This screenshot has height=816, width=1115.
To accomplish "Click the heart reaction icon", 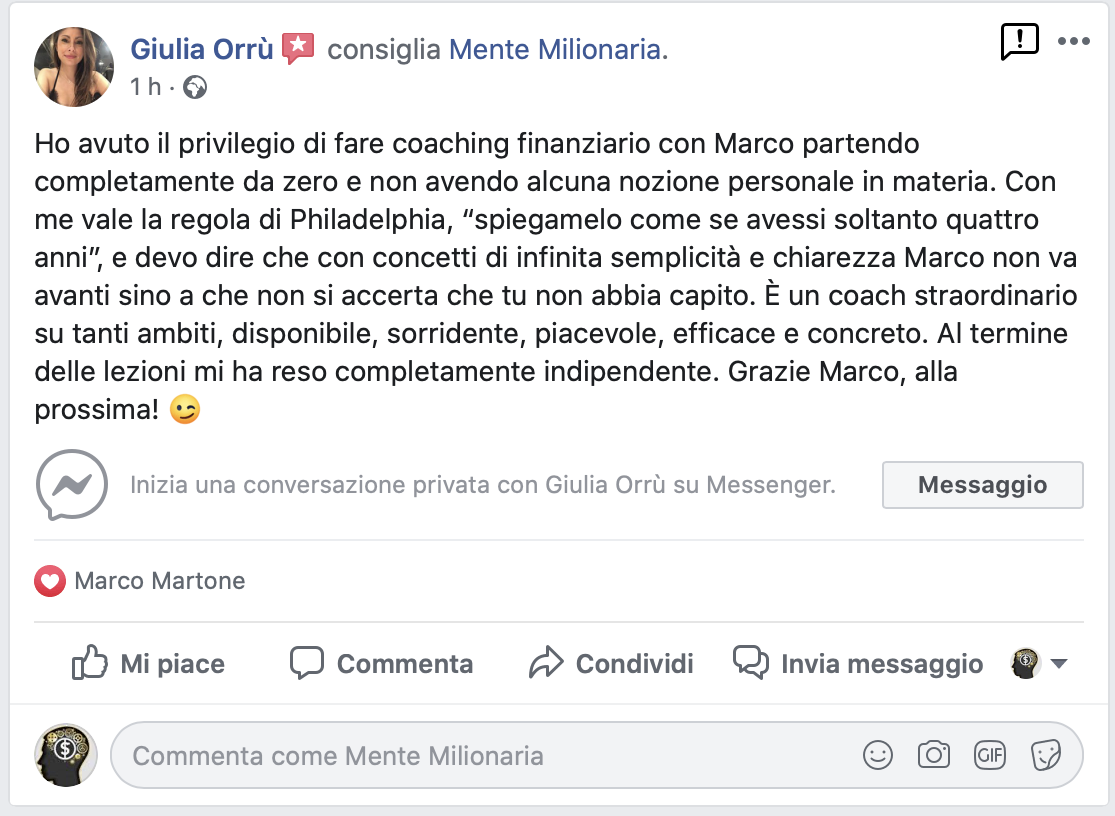I will (50, 581).
